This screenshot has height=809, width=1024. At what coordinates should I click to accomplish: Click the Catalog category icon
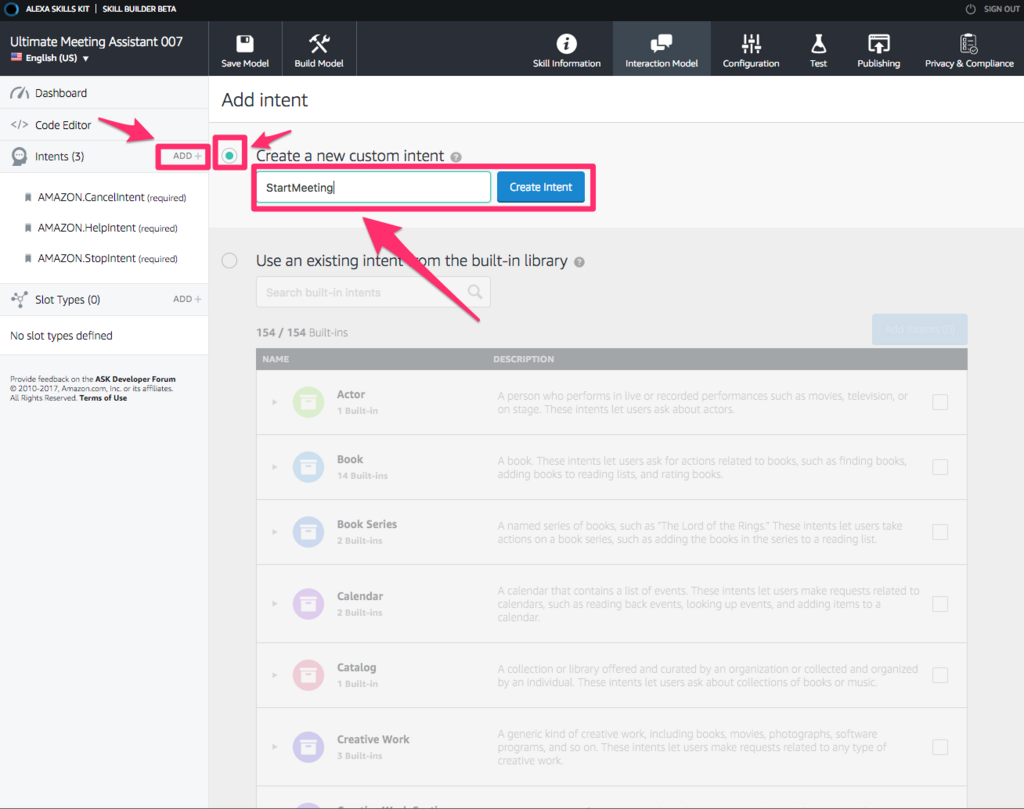(308, 674)
